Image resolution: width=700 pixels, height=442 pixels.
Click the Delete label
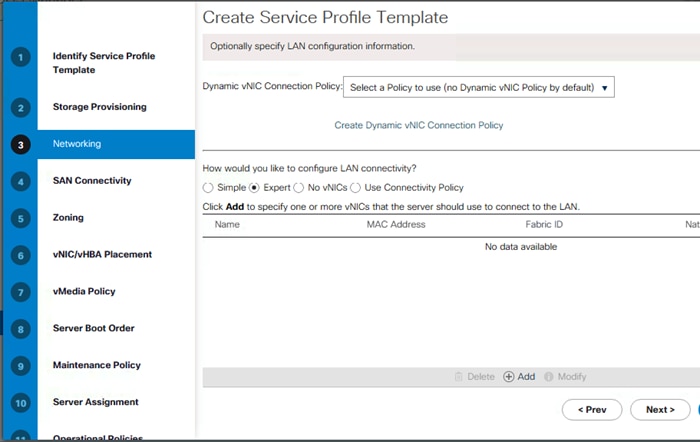[x=481, y=377]
